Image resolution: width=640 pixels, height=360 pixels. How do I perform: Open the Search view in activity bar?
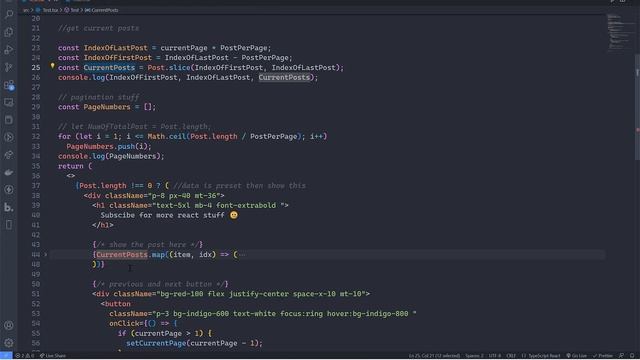(9, 15)
